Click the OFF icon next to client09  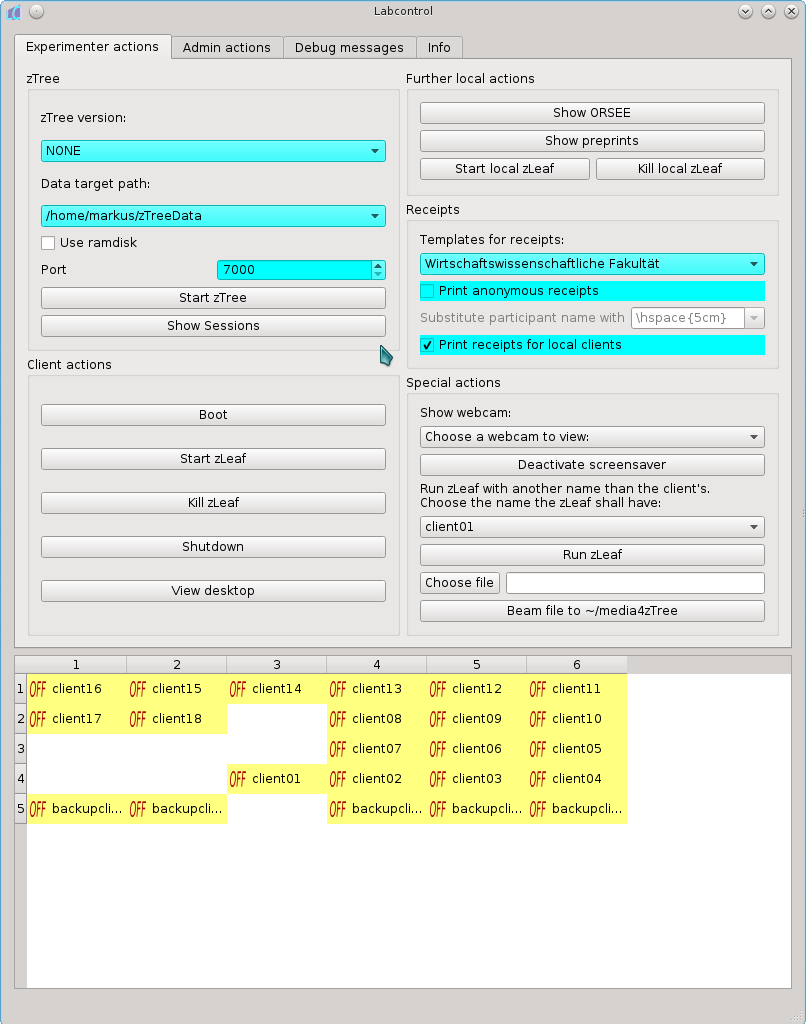tap(438, 719)
